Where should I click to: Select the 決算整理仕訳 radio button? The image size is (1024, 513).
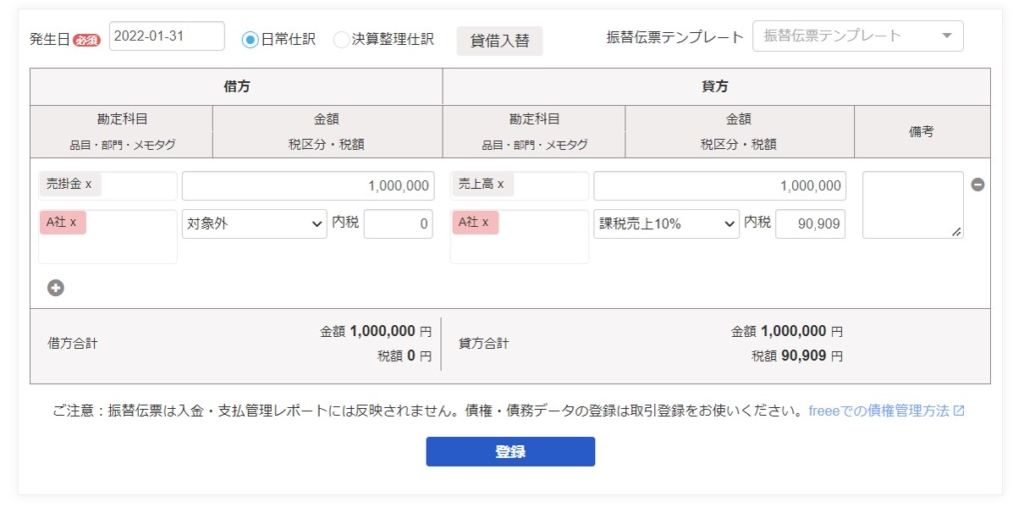[341, 40]
